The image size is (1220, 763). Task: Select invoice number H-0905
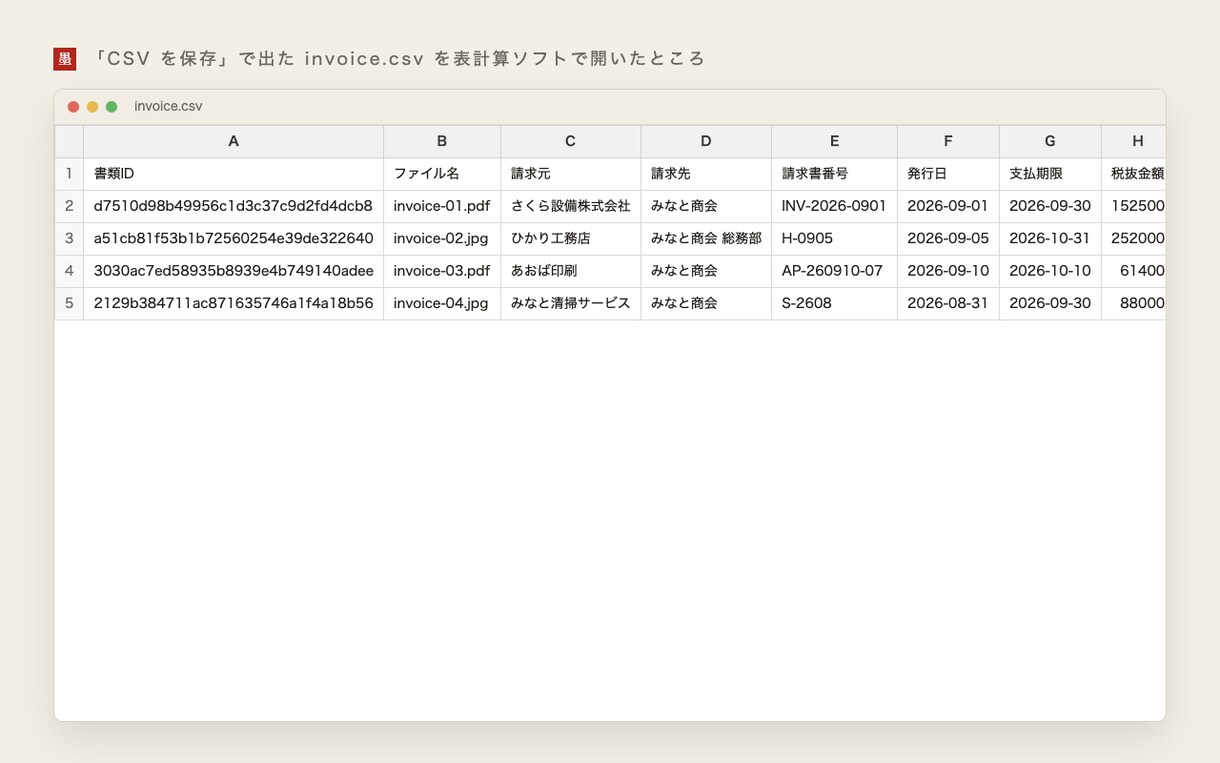pyautogui.click(x=834, y=239)
